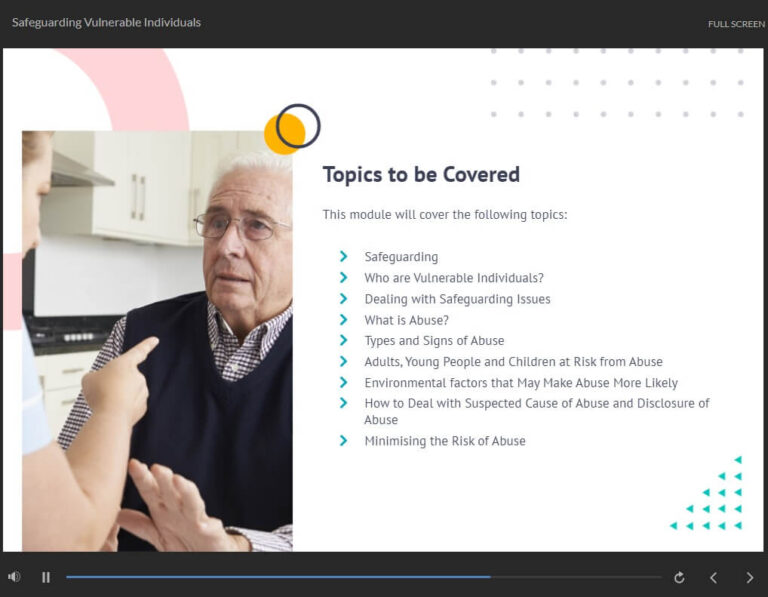Enter FULL SCREEN mode

point(736,24)
